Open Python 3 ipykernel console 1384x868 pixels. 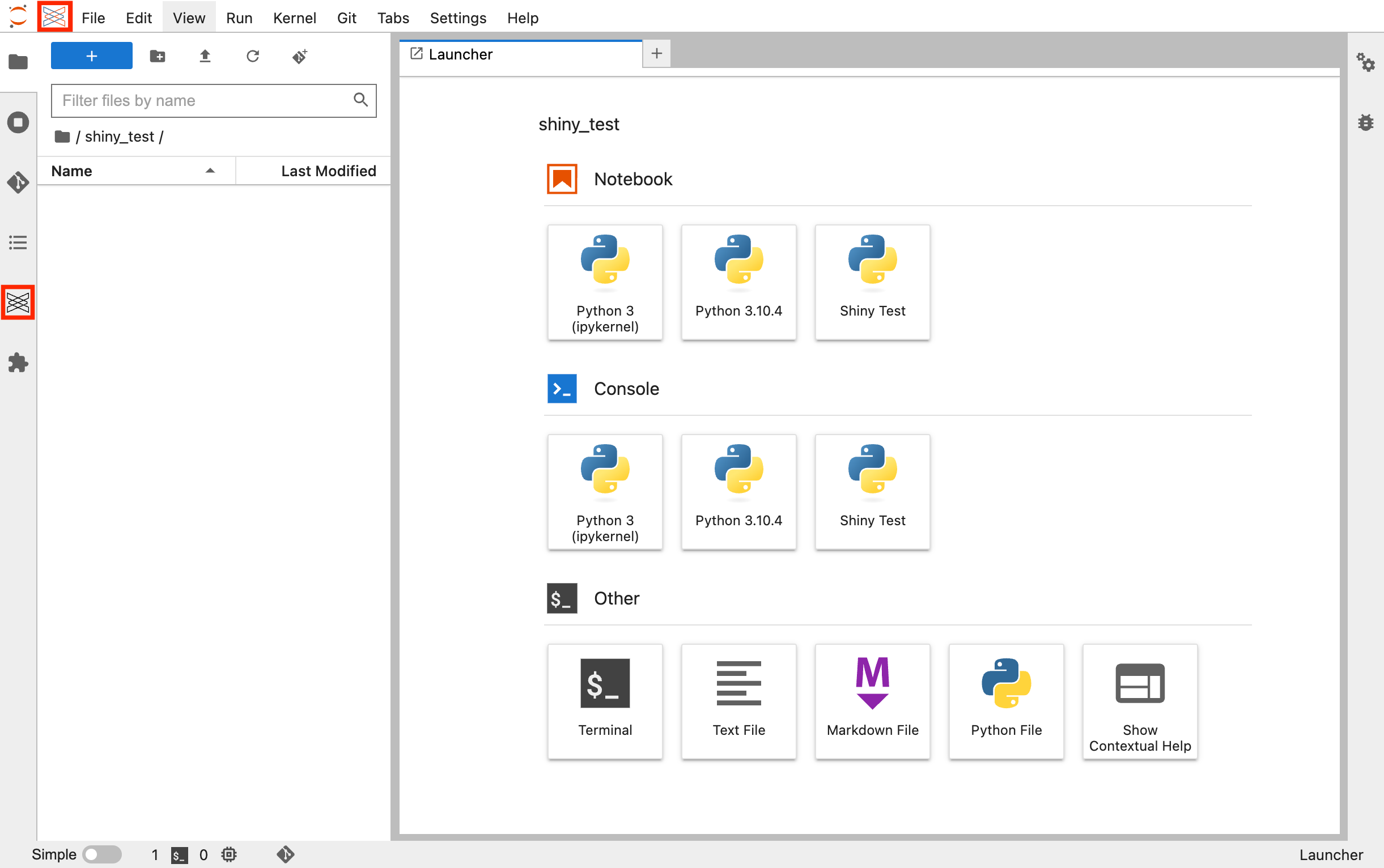[605, 490]
